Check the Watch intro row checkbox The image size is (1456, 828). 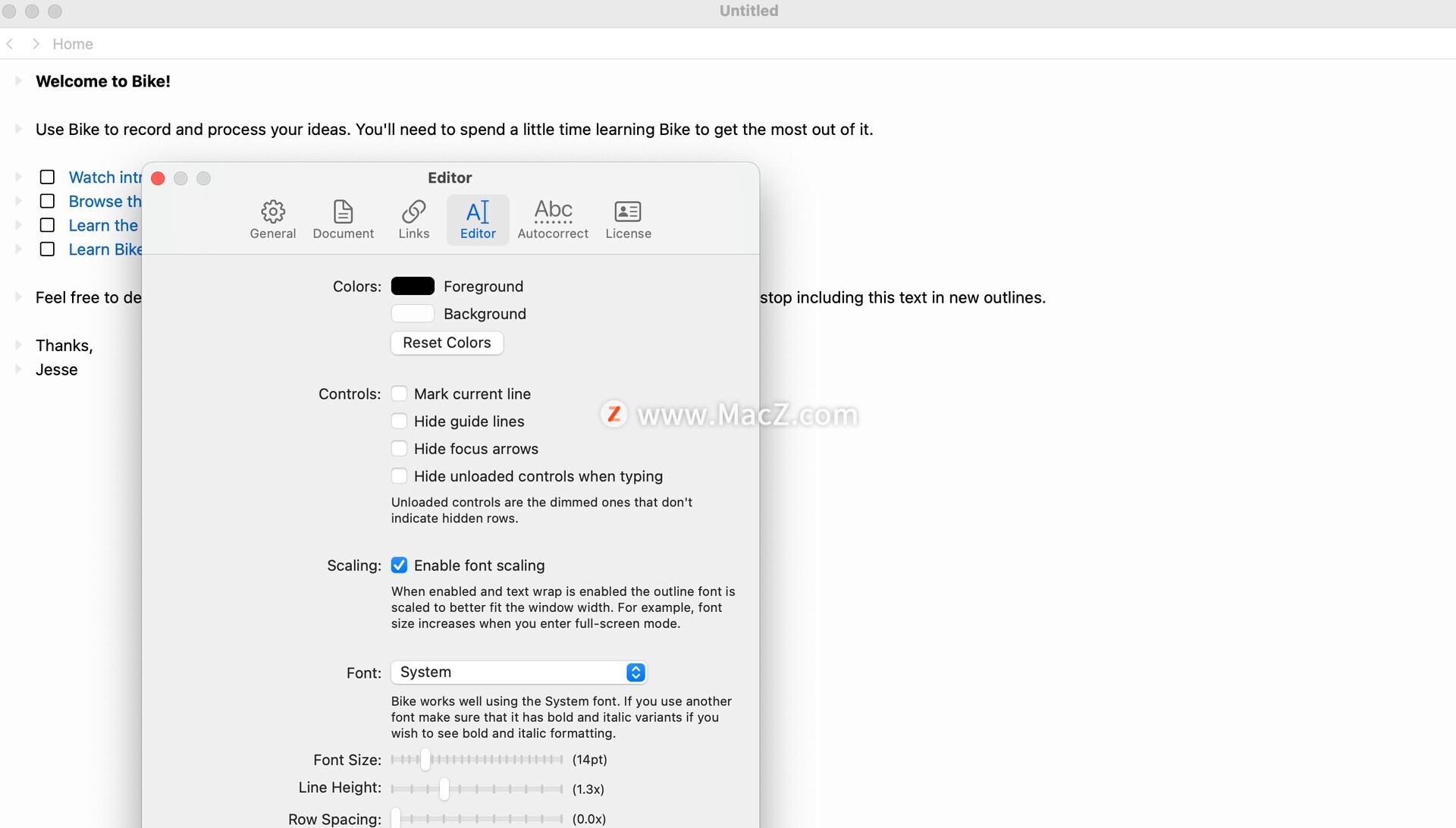pos(47,177)
